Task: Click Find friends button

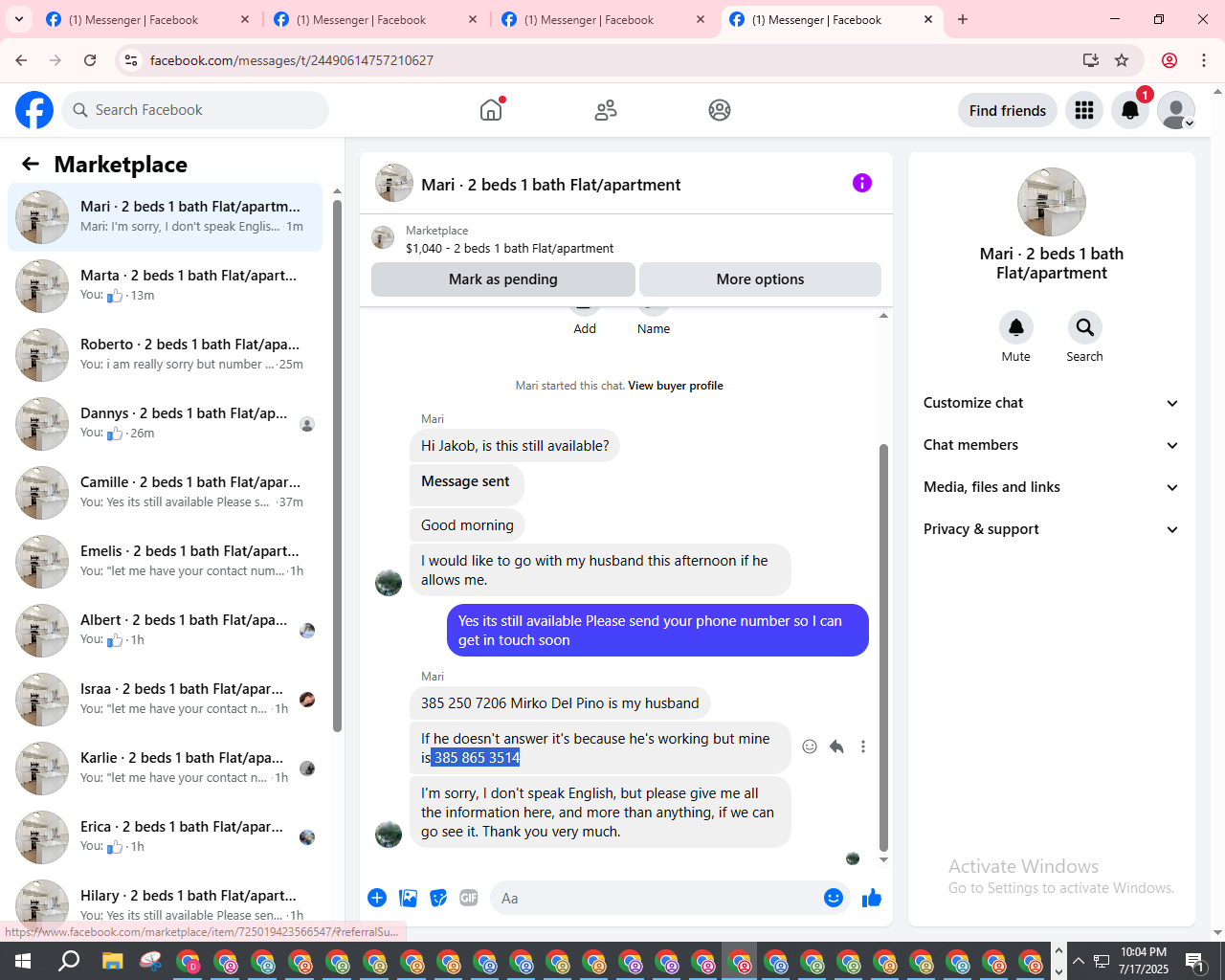Action: (x=1008, y=111)
